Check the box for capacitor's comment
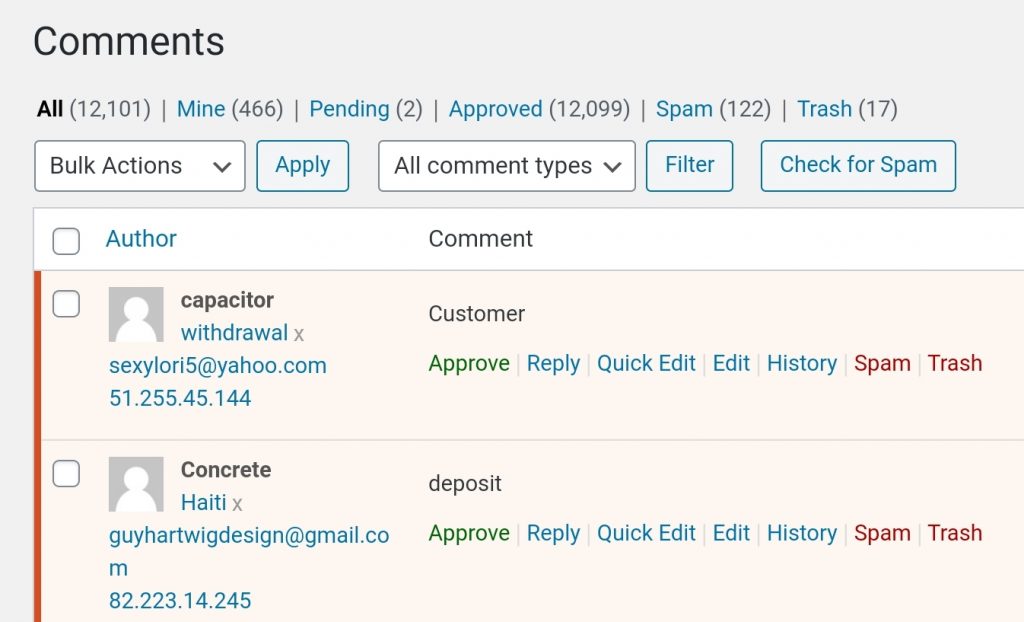The image size is (1024, 622). (x=66, y=304)
